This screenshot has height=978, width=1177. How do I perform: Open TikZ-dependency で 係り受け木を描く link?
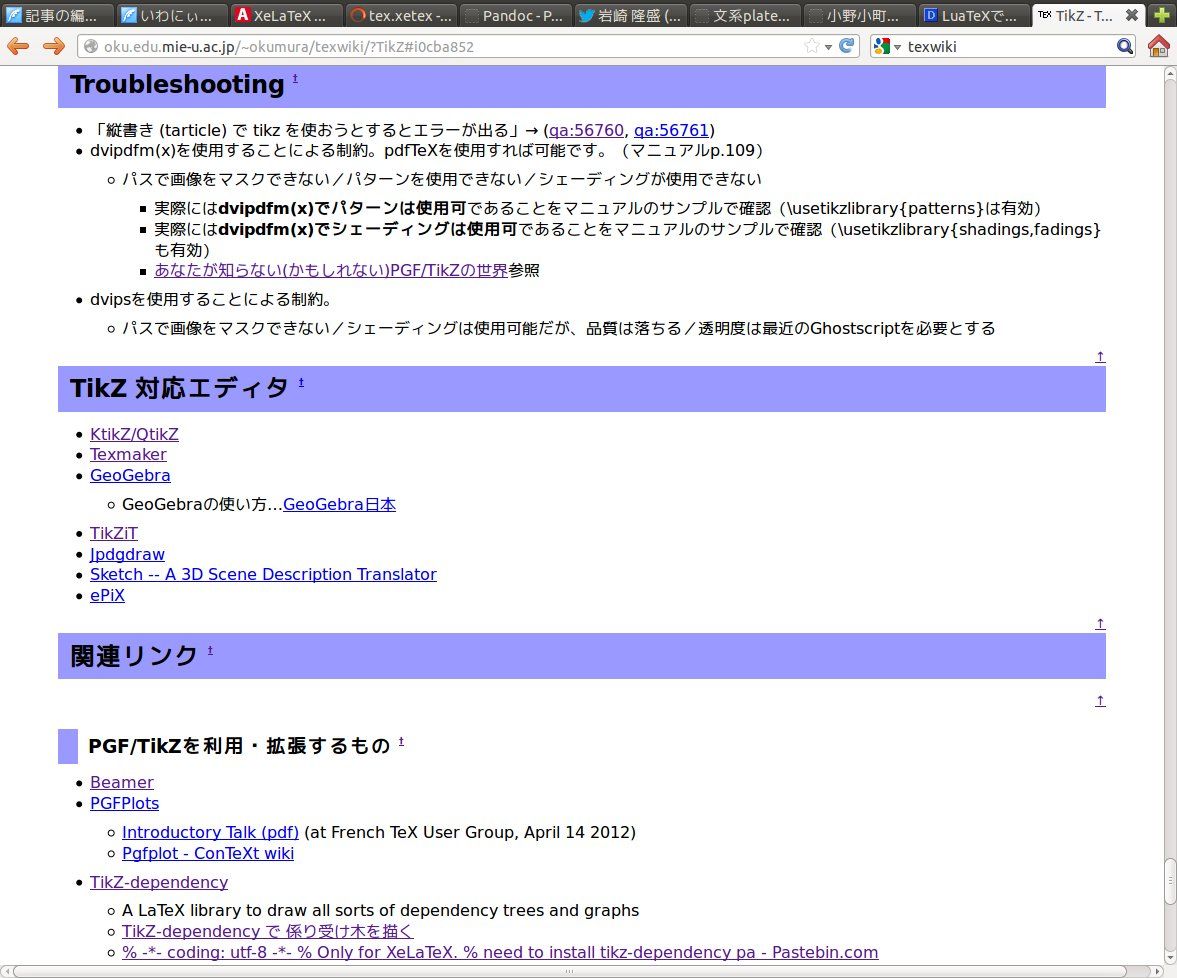[267, 931]
